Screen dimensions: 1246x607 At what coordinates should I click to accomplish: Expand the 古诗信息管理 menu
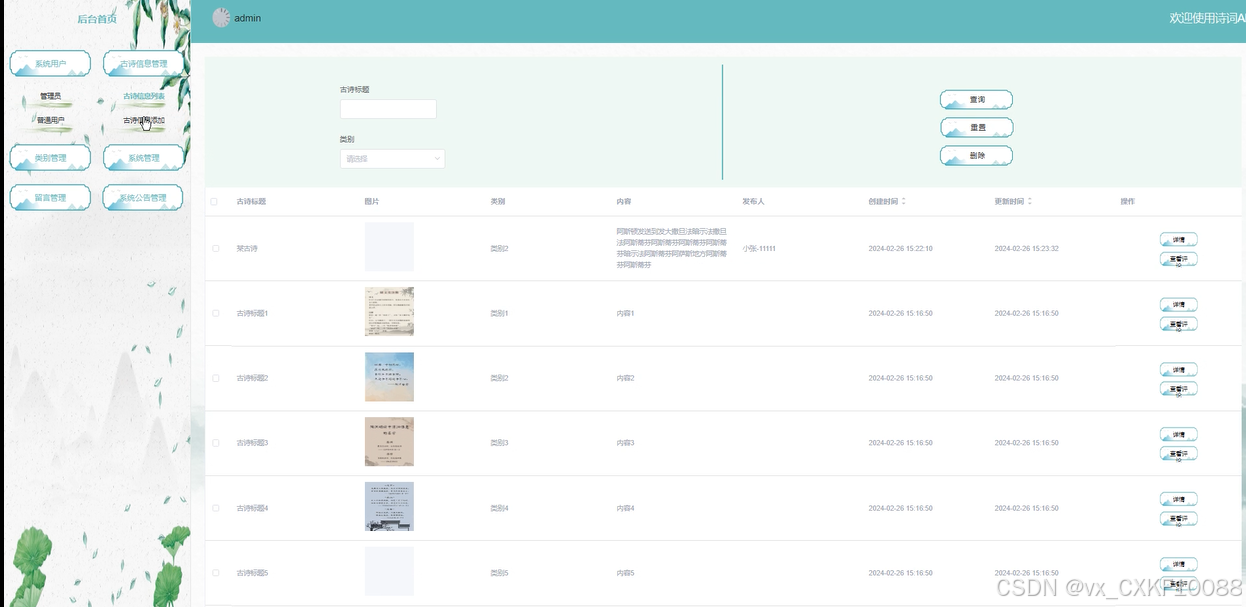(x=144, y=64)
